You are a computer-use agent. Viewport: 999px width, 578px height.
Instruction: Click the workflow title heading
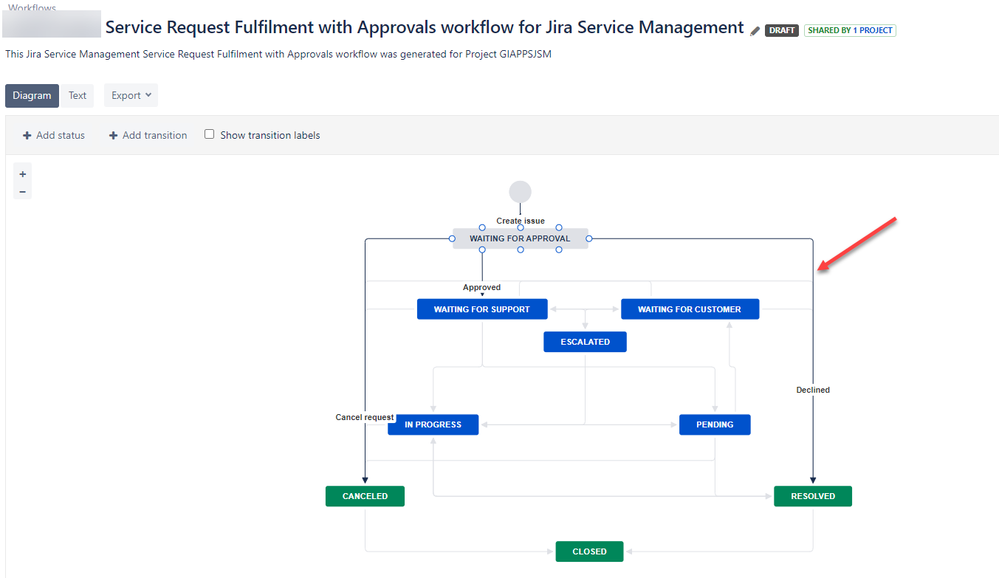coord(424,27)
